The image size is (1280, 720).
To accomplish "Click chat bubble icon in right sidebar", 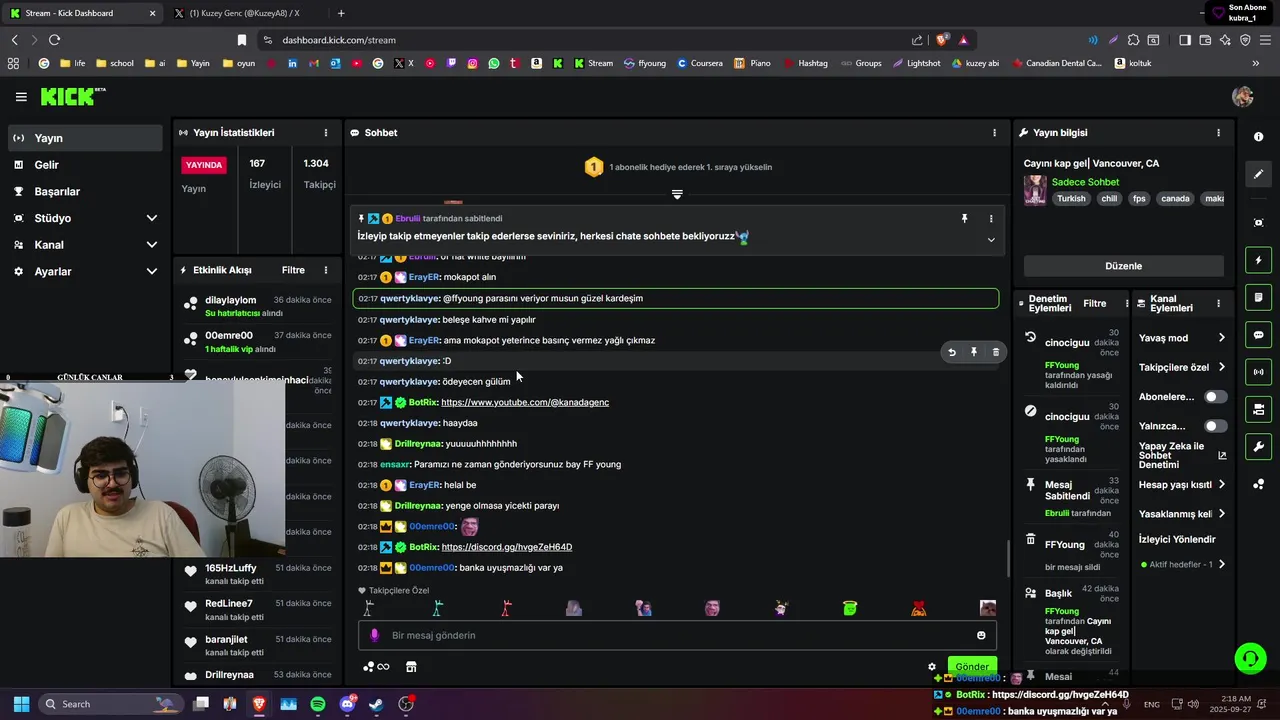I will [1259, 335].
